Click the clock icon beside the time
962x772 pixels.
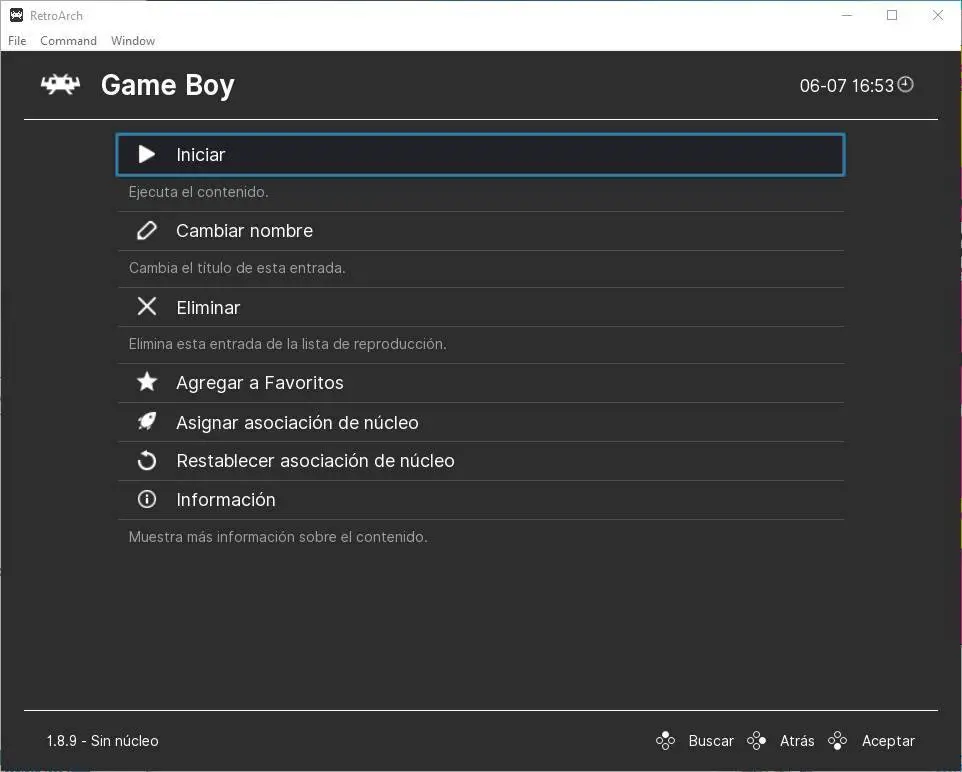[x=906, y=84]
